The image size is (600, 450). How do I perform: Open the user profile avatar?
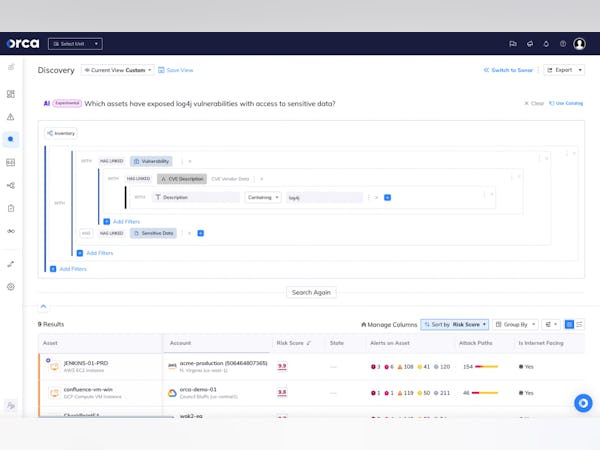[x=579, y=44]
